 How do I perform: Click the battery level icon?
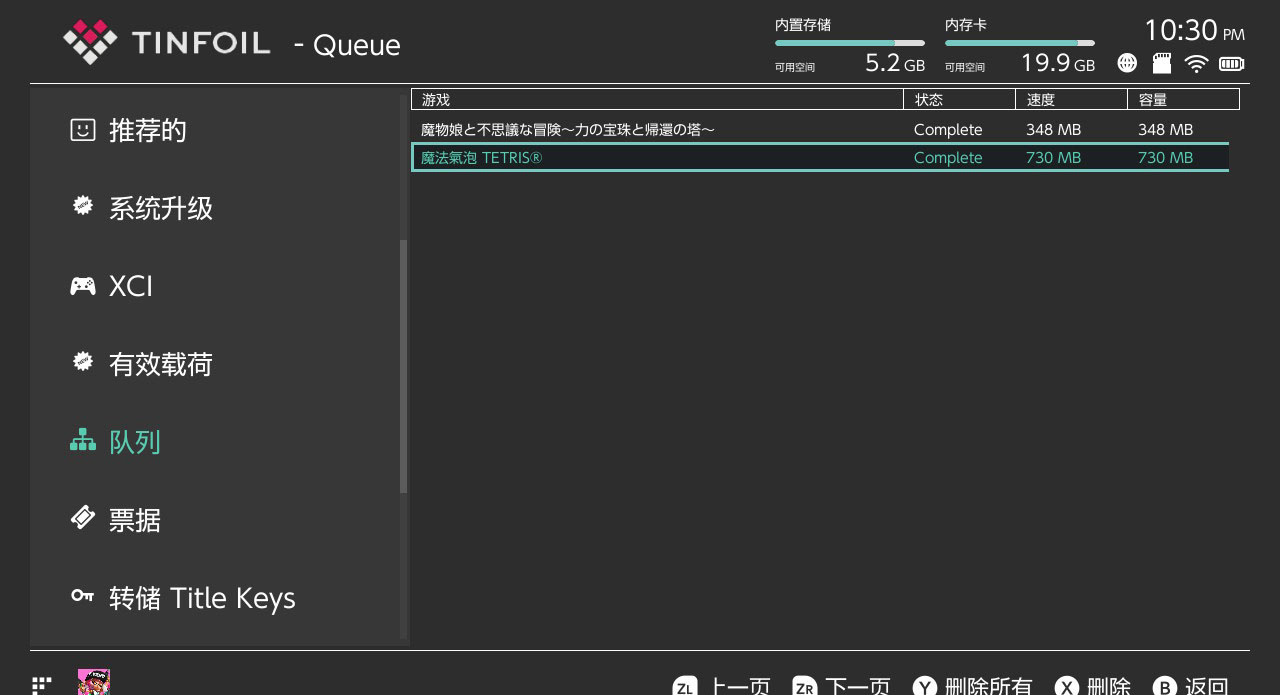click(1231, 64)
